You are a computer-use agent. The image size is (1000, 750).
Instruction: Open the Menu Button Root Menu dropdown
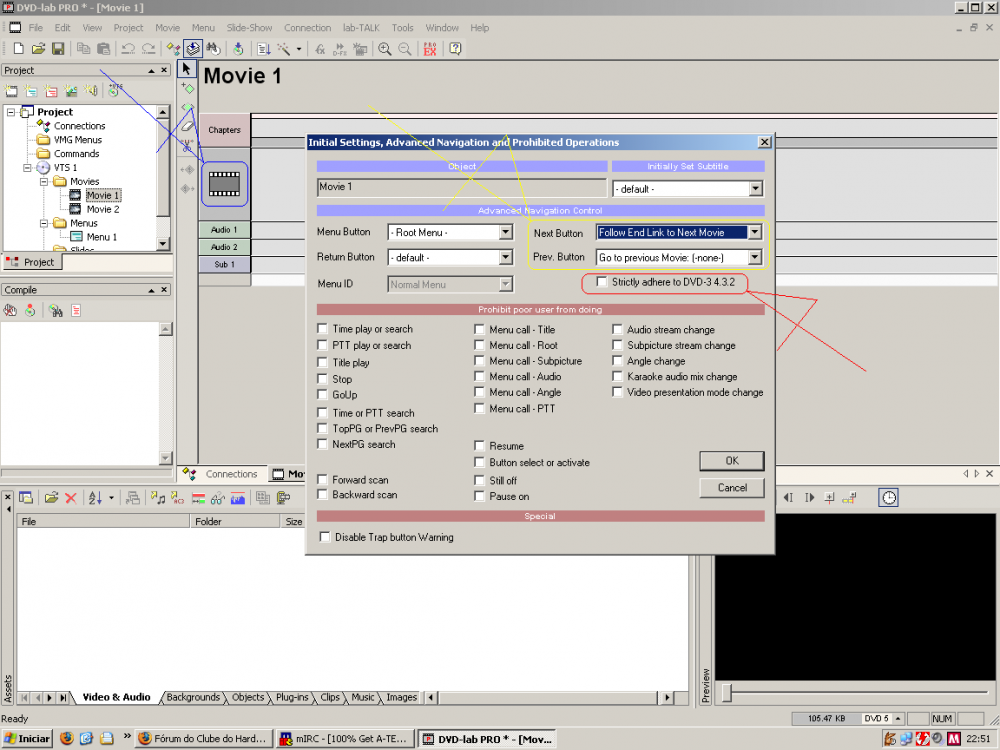click(504, 233)
